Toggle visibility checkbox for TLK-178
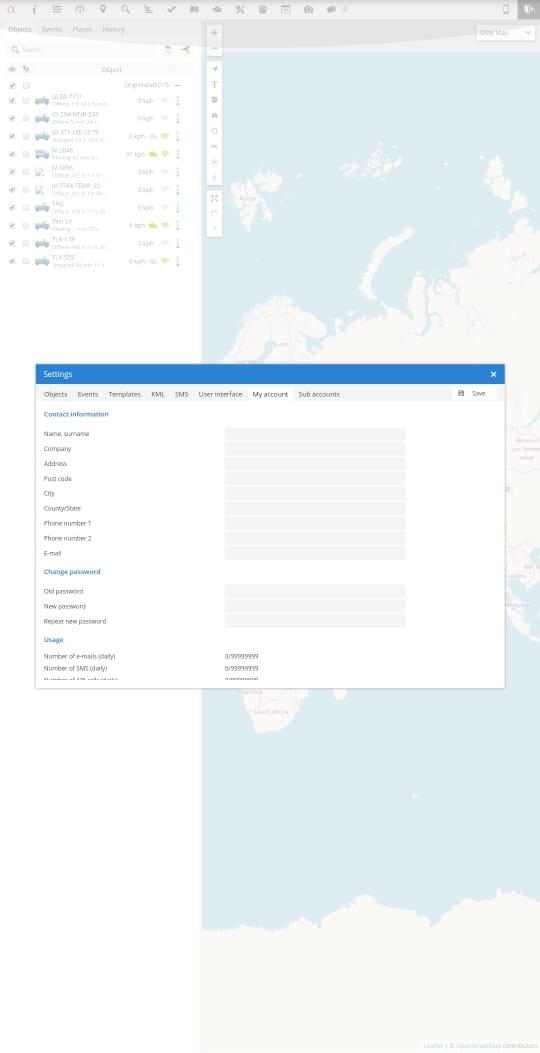The image size is (540, 1053). click(x=12, y=243)
